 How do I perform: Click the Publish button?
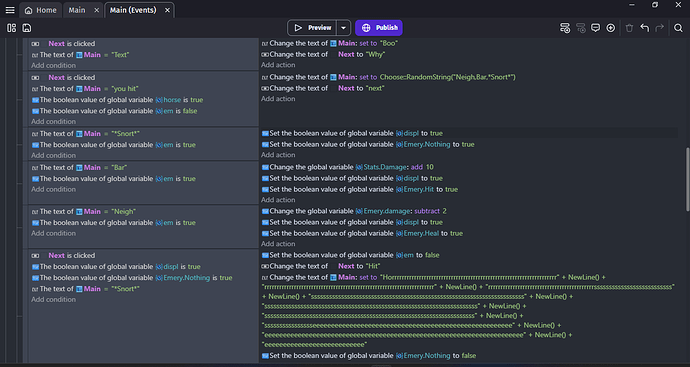[378, 28]
